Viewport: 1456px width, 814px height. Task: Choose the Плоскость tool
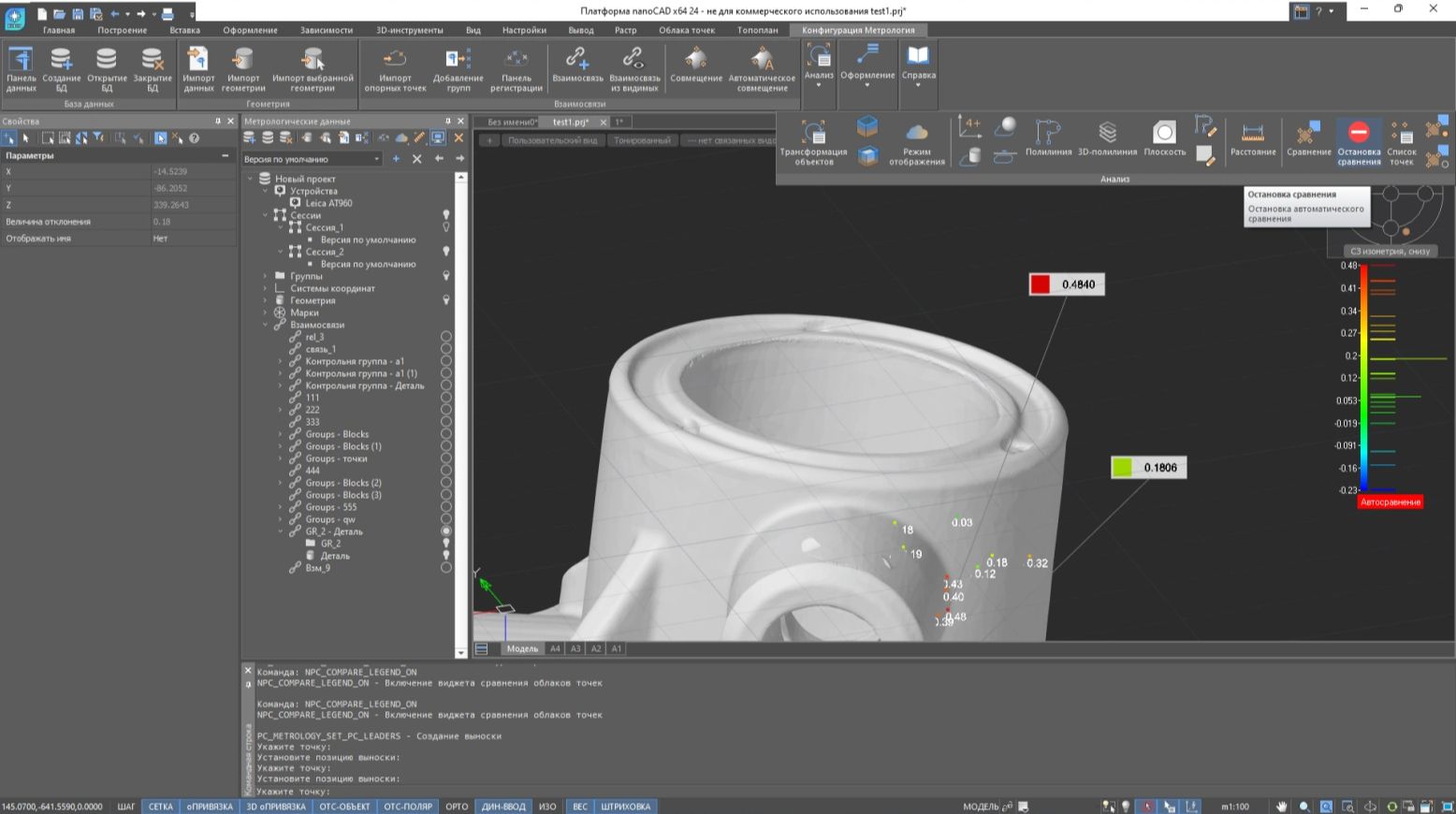pos(1164,134)
